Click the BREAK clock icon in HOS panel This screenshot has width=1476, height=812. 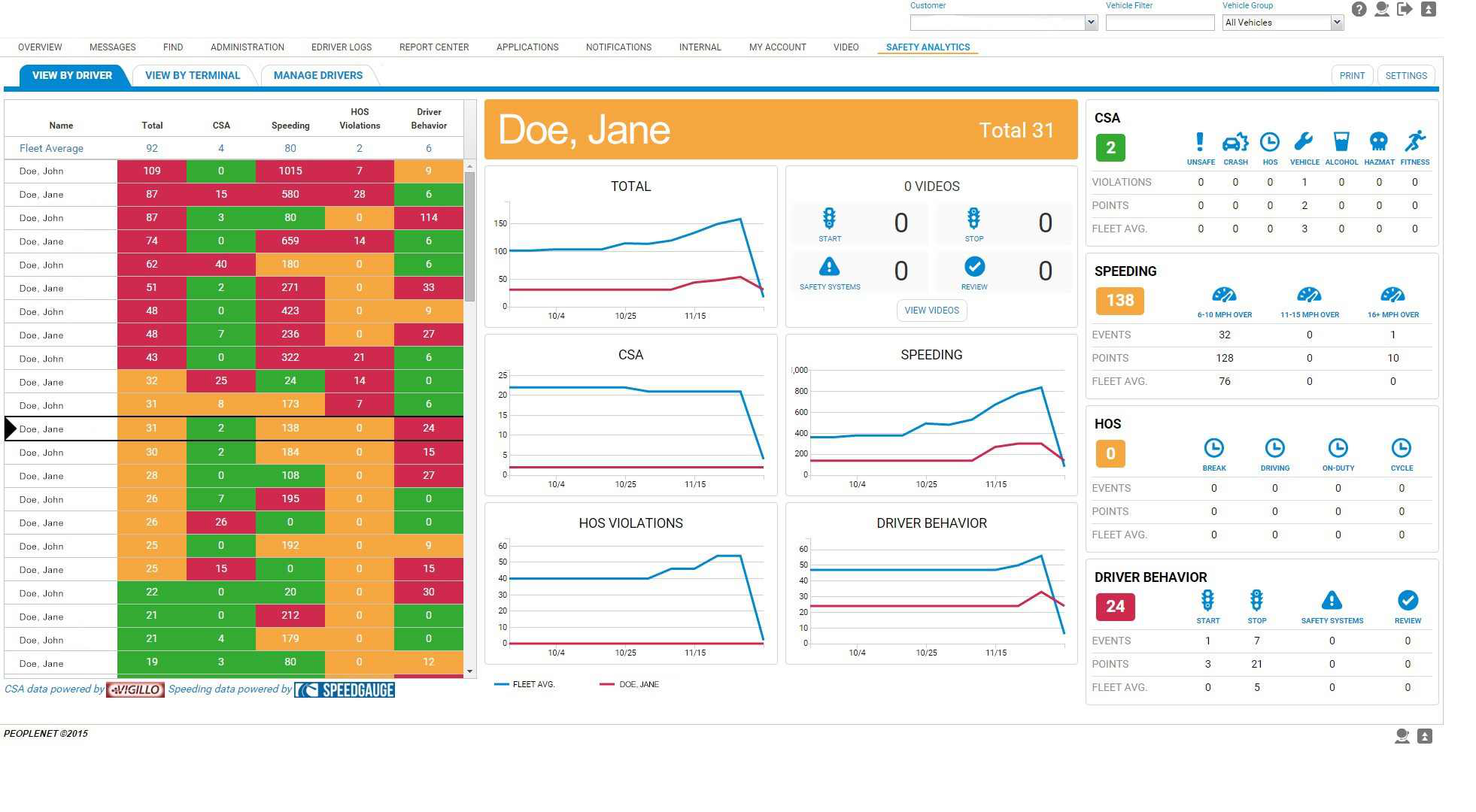click(1214, 448)
